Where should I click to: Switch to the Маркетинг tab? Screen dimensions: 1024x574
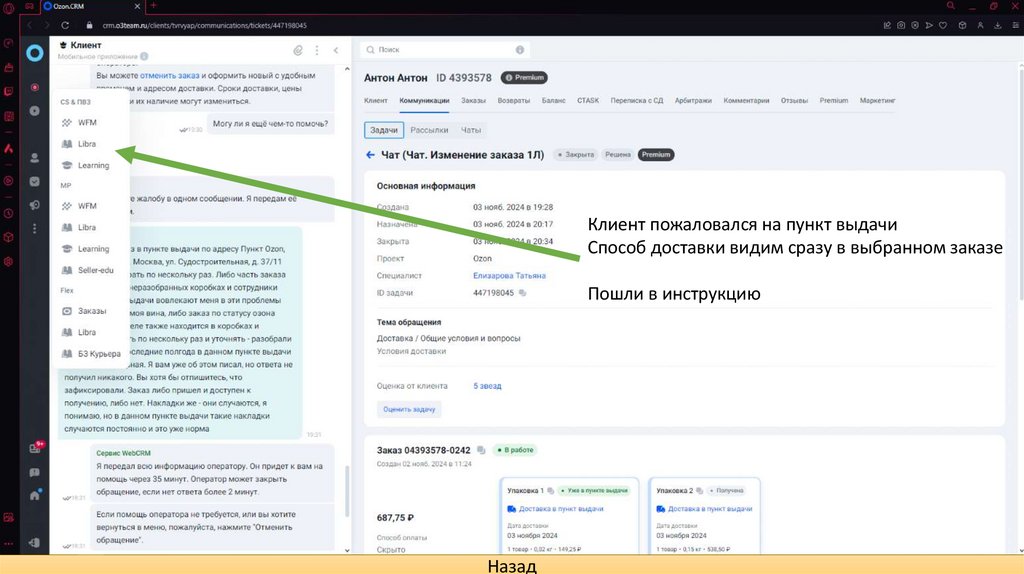pos(878,101)
